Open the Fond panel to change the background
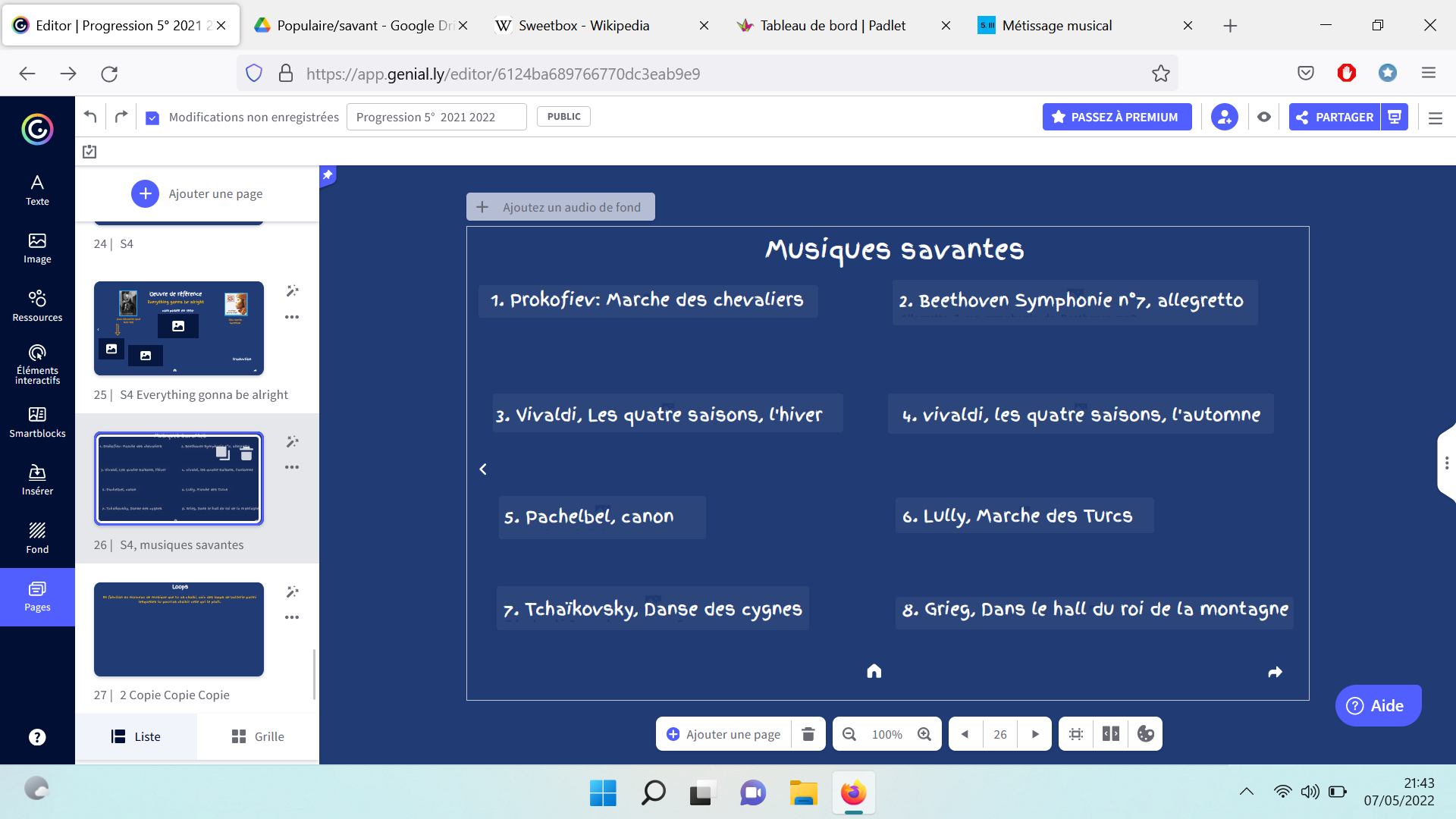Viewport: 1456px width, 819px height. [x=36, y=537]
